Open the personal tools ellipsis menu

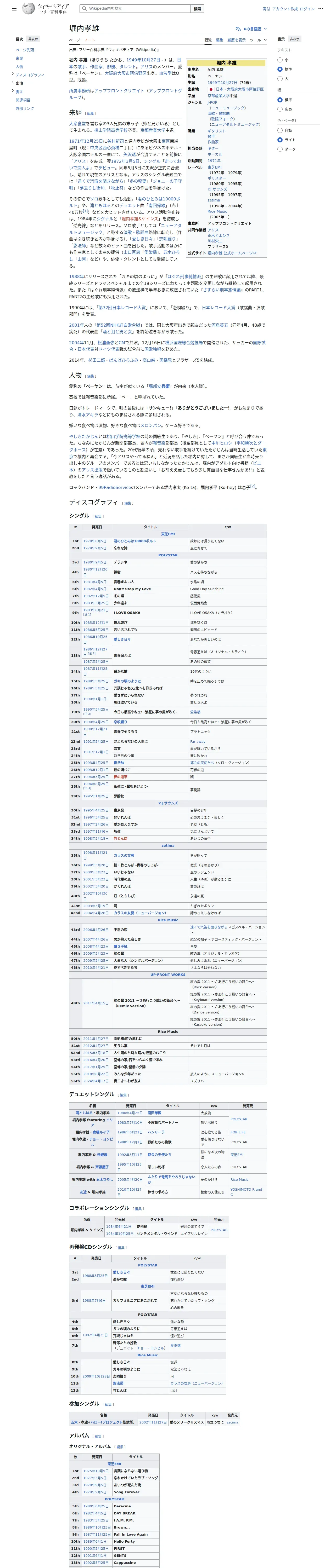pyautogui.click(x=321, y=9)
